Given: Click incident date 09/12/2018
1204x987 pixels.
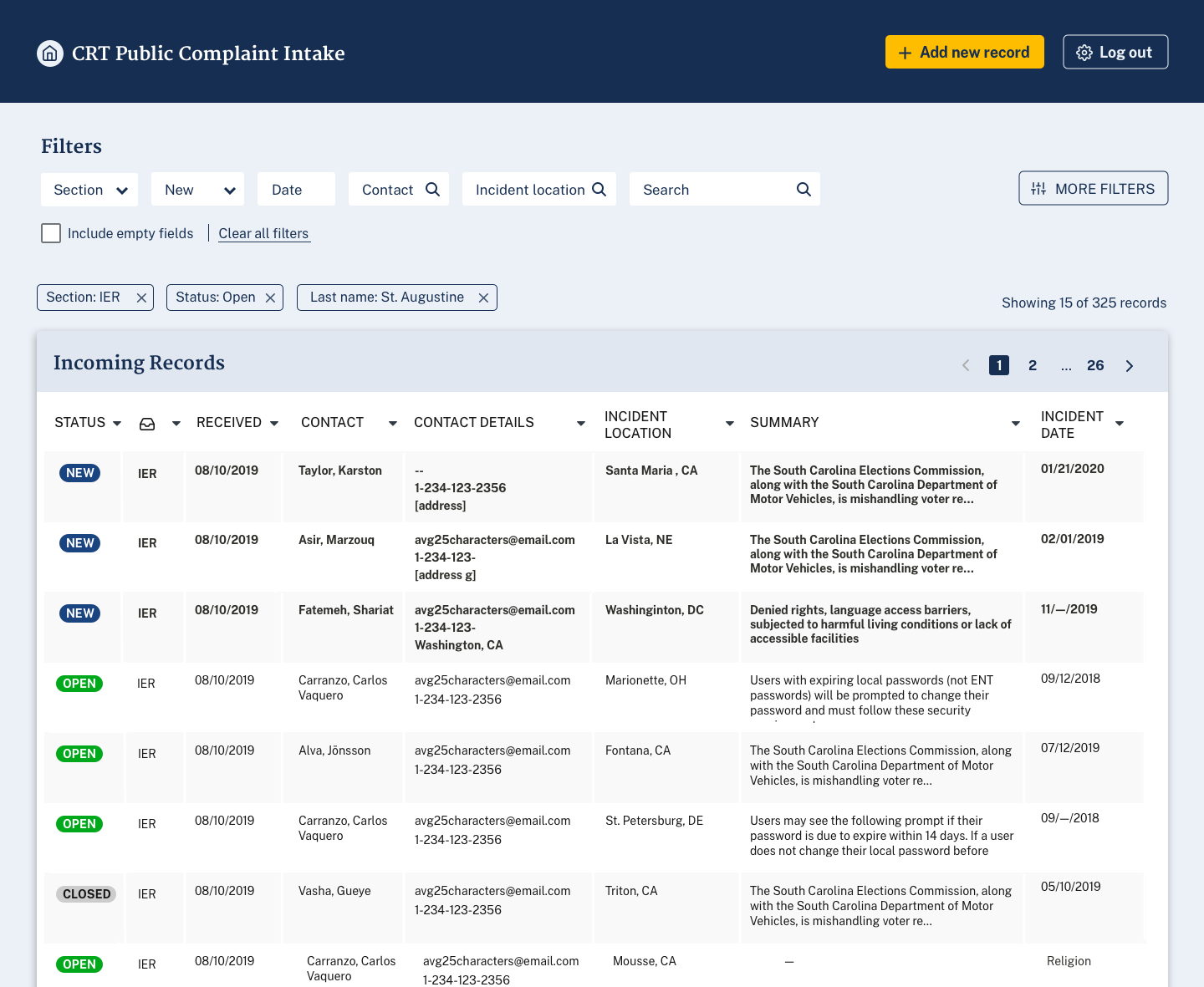Looking at the screenshot, I should click(1070, 679).
